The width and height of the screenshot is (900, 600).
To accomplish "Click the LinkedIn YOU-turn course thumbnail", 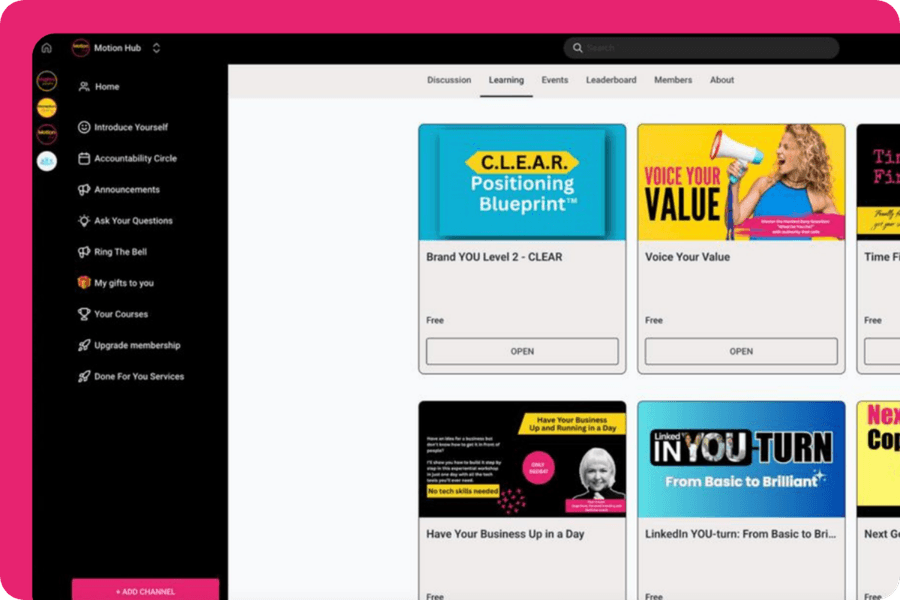I will pyautogui.click(x=741, y=459).
